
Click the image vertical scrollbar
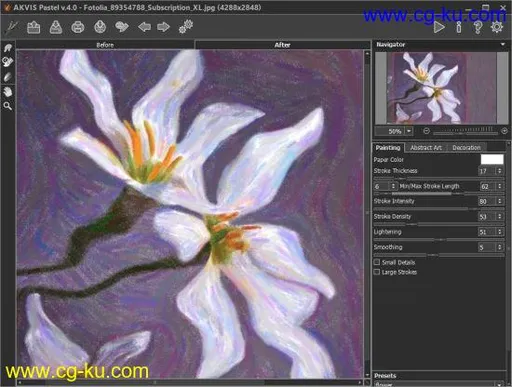click(367, 214)
